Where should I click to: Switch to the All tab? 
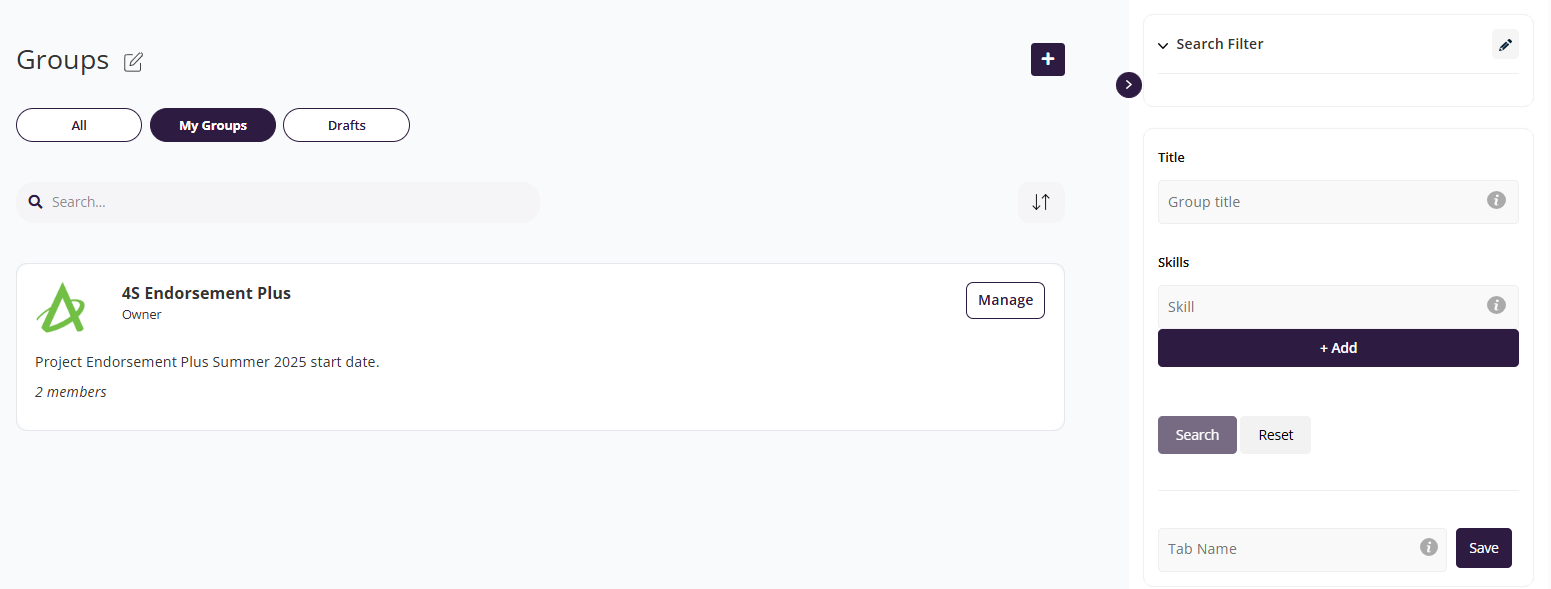point(79,126)
